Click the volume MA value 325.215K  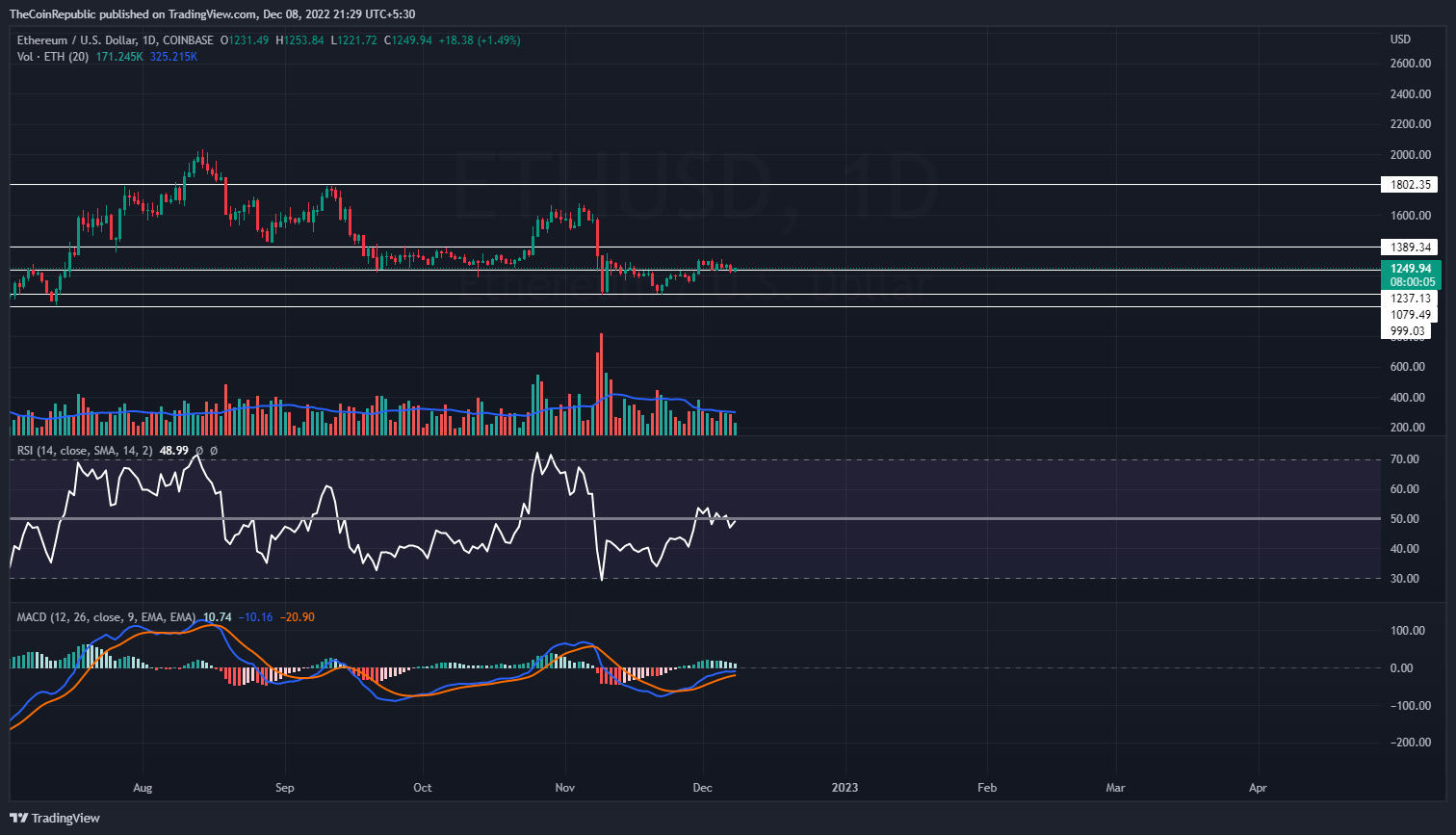coord(174,57)
